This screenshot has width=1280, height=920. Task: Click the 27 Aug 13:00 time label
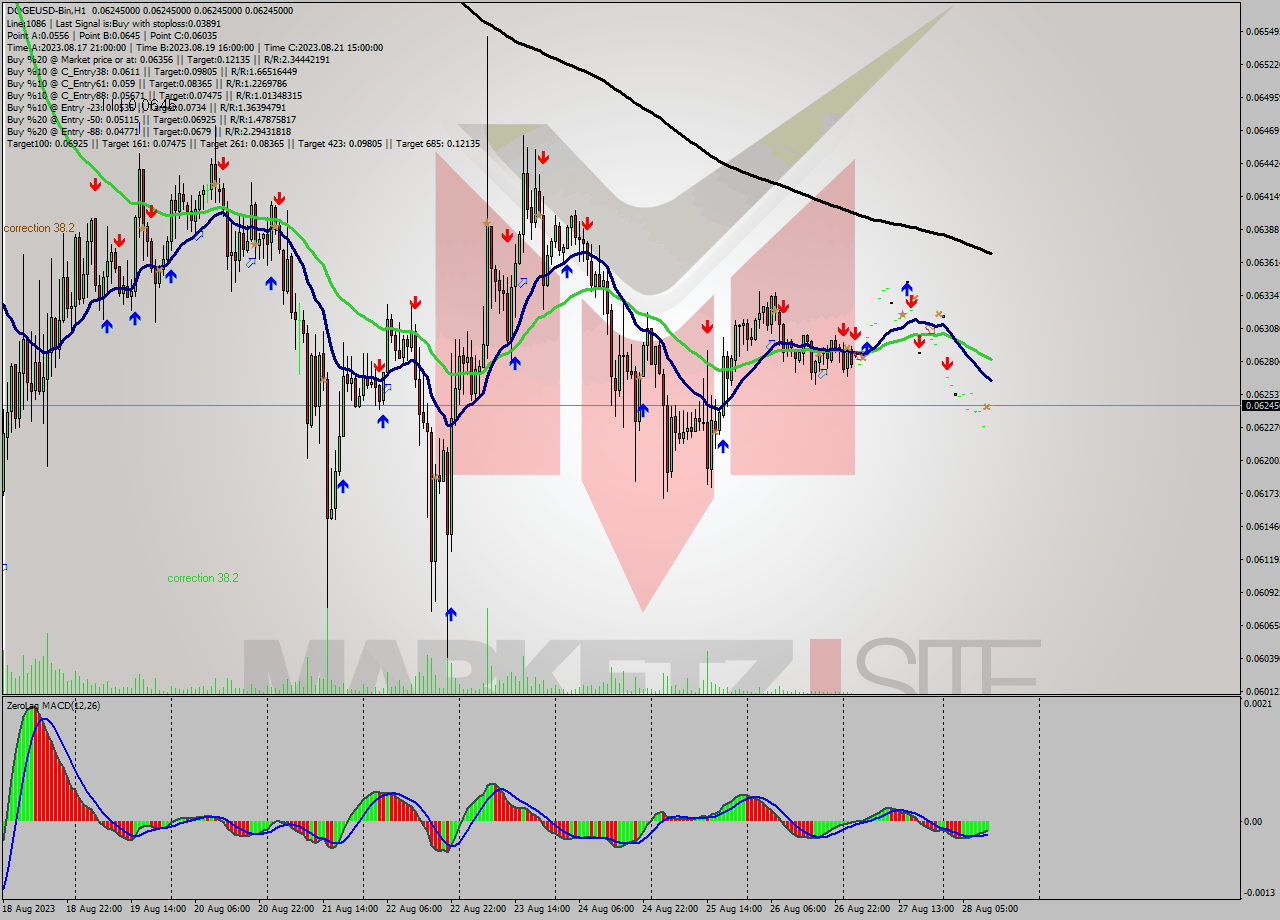926,909
